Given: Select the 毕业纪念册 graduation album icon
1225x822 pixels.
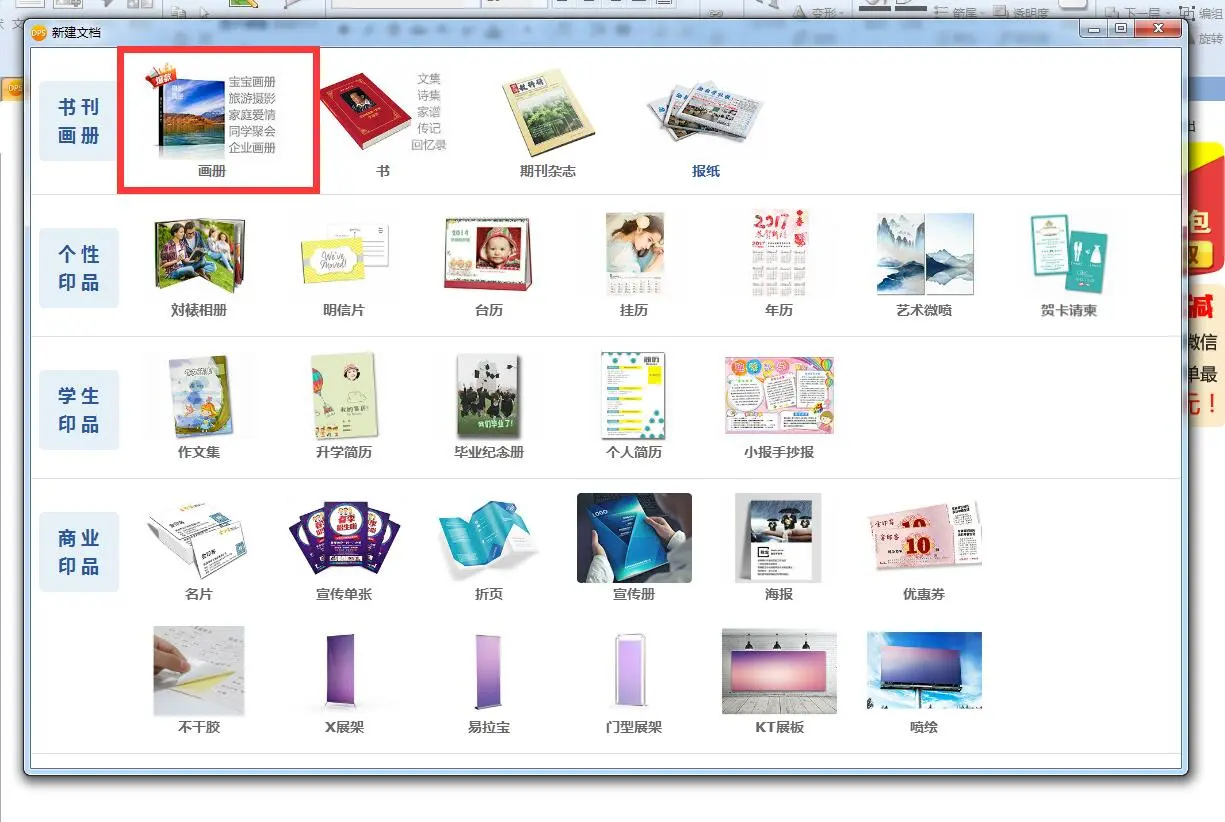Looking at the screenshot, I should (488, 396).
